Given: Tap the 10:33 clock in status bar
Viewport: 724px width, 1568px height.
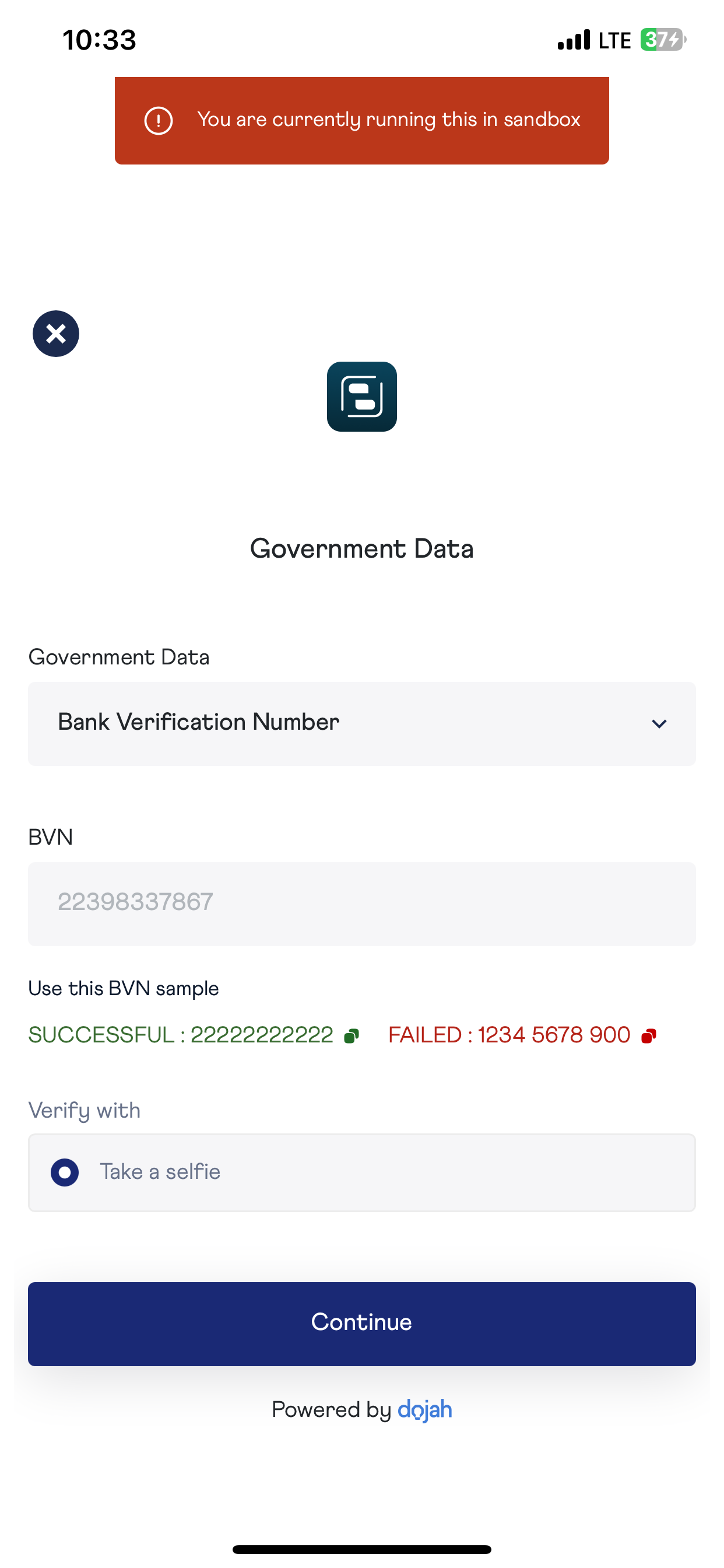Looking at the screenshot, I should pos(100,40).
